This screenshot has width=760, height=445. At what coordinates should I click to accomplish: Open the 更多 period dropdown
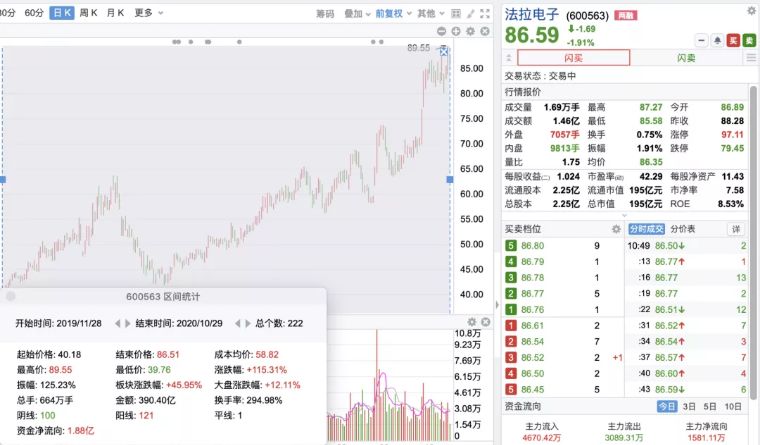149,13
